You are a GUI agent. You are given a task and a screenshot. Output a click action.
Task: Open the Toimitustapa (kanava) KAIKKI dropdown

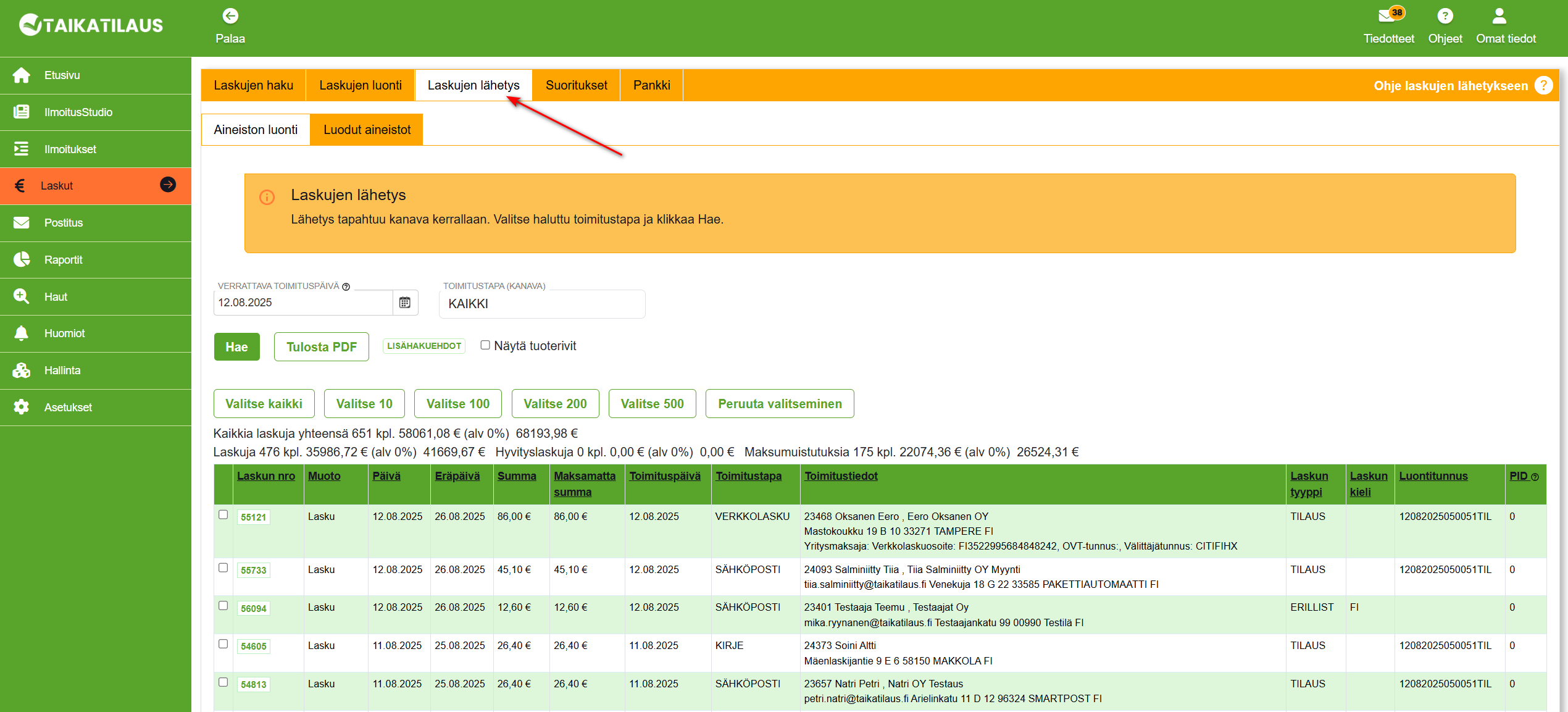coord(542,304)
